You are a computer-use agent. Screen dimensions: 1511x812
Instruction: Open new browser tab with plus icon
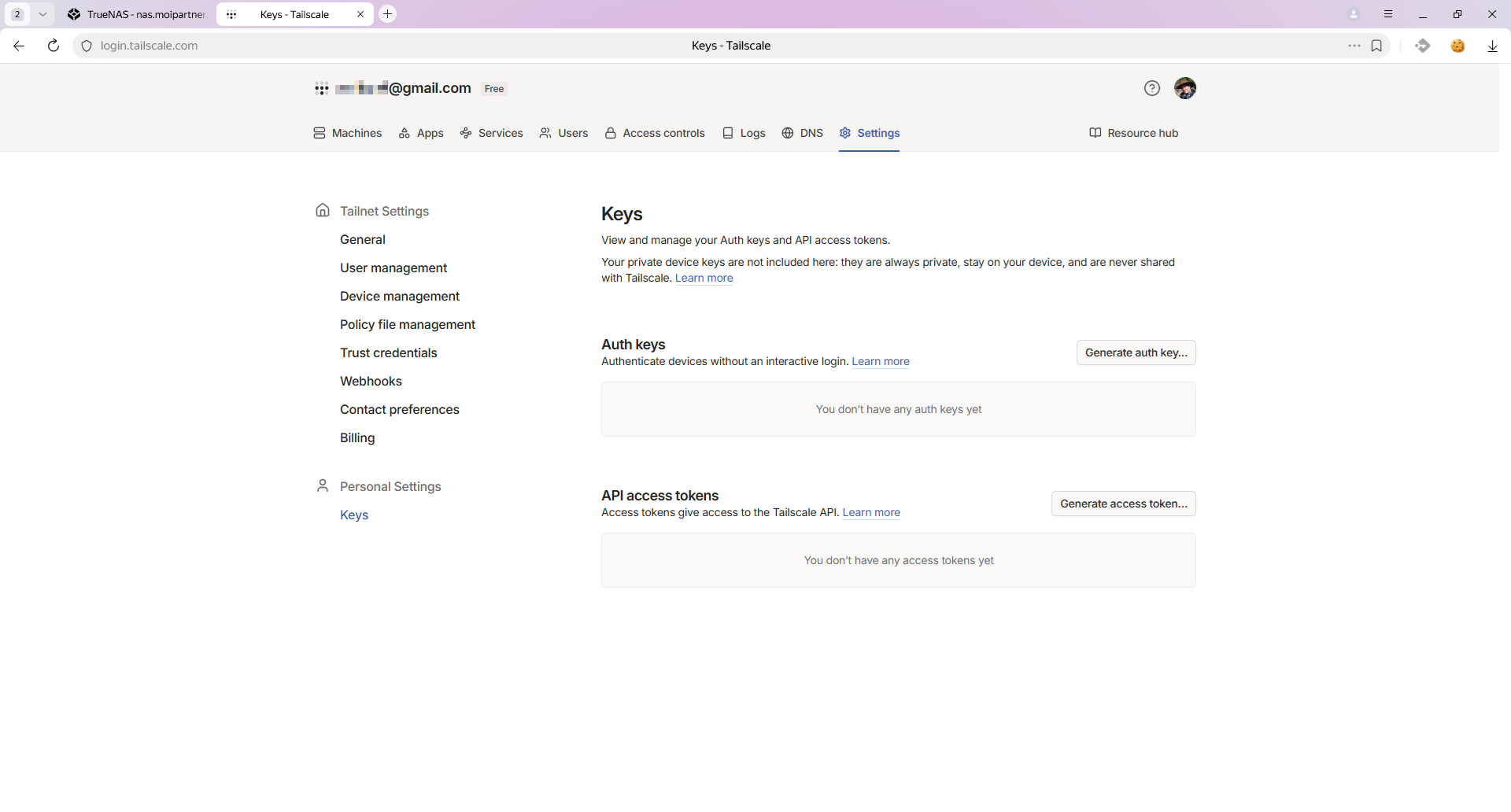(387, 14)
